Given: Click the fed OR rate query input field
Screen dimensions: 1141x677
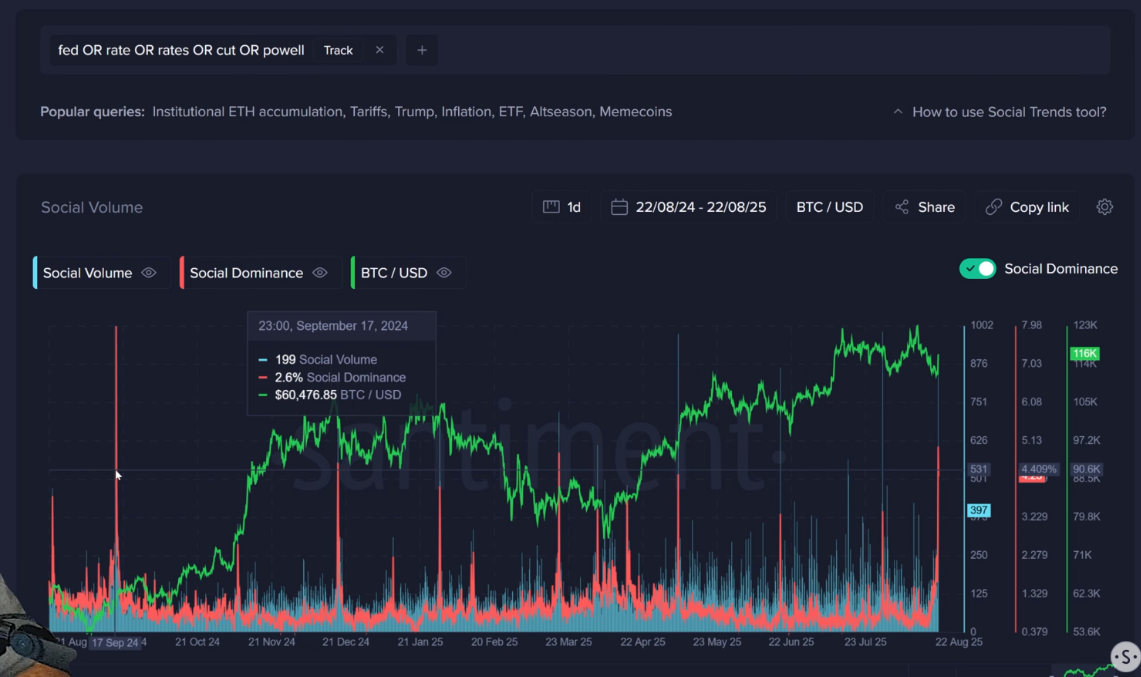Looking at the screenshot, I should point(181,50).
